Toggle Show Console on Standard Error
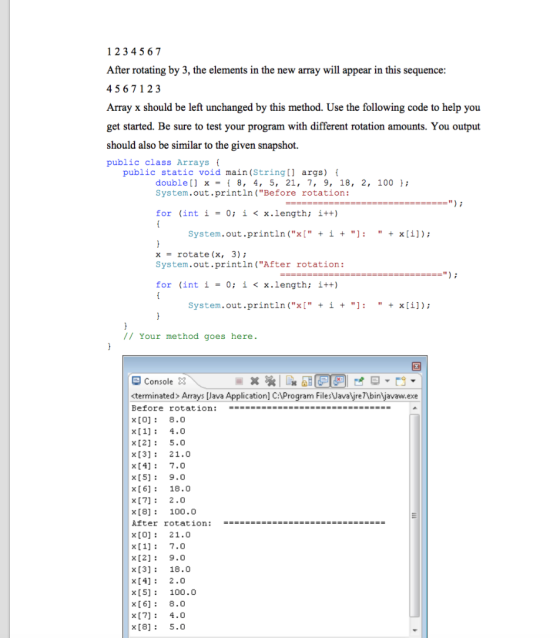This screenshot has height=638, width=560. (x=338, y=381)
